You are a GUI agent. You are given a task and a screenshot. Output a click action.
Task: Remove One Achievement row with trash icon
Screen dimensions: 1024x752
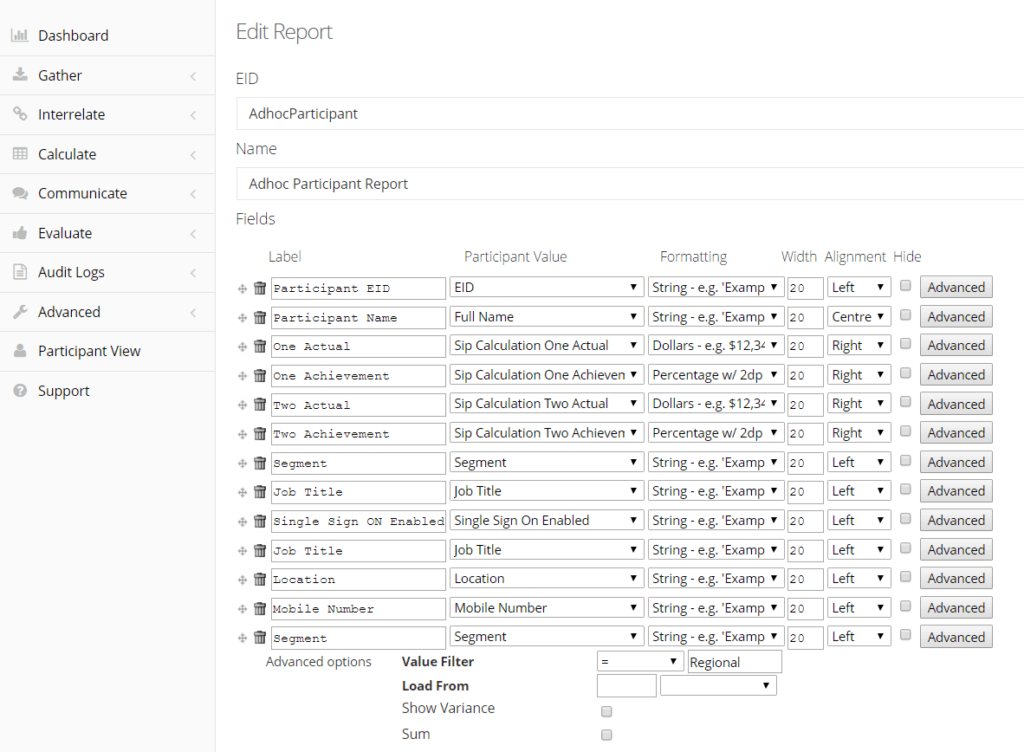coord(260,375)
